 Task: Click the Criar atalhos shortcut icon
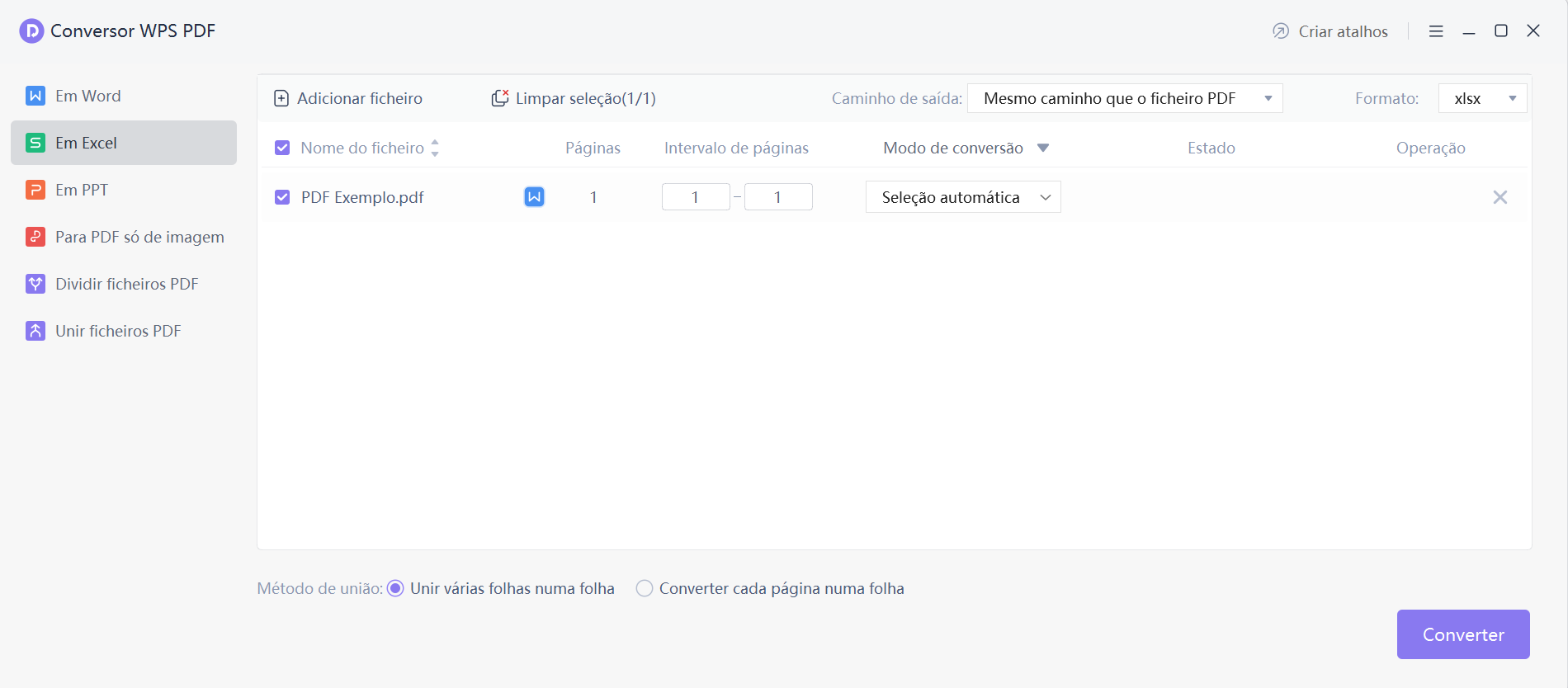tap(1281, 31)
